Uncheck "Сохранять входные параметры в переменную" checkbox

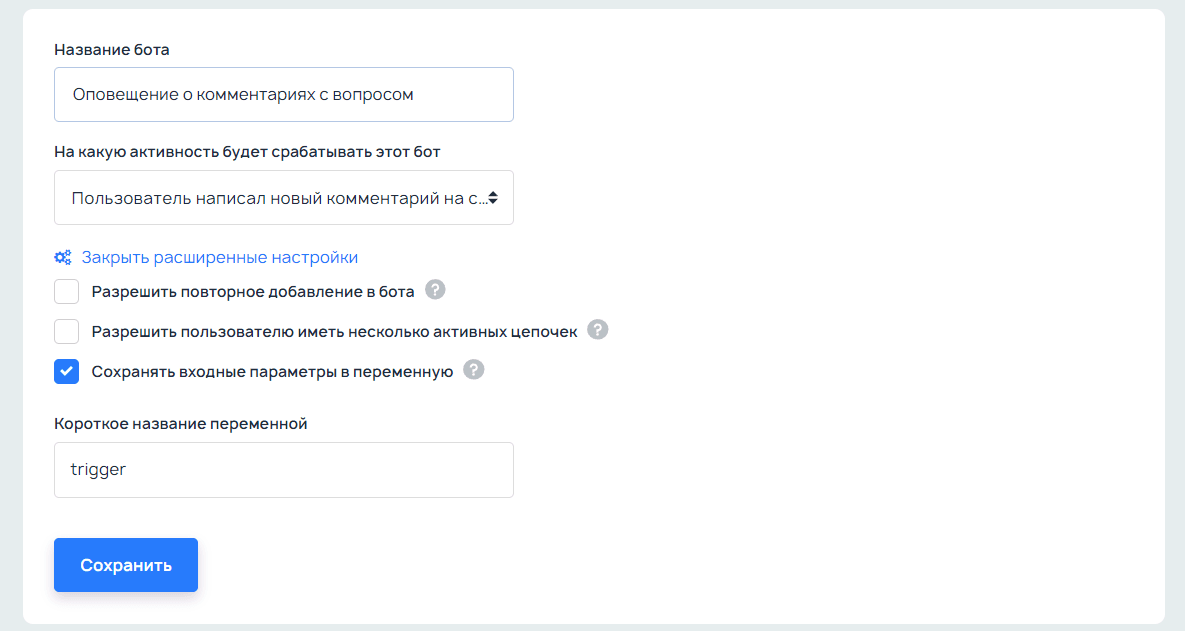67,372
